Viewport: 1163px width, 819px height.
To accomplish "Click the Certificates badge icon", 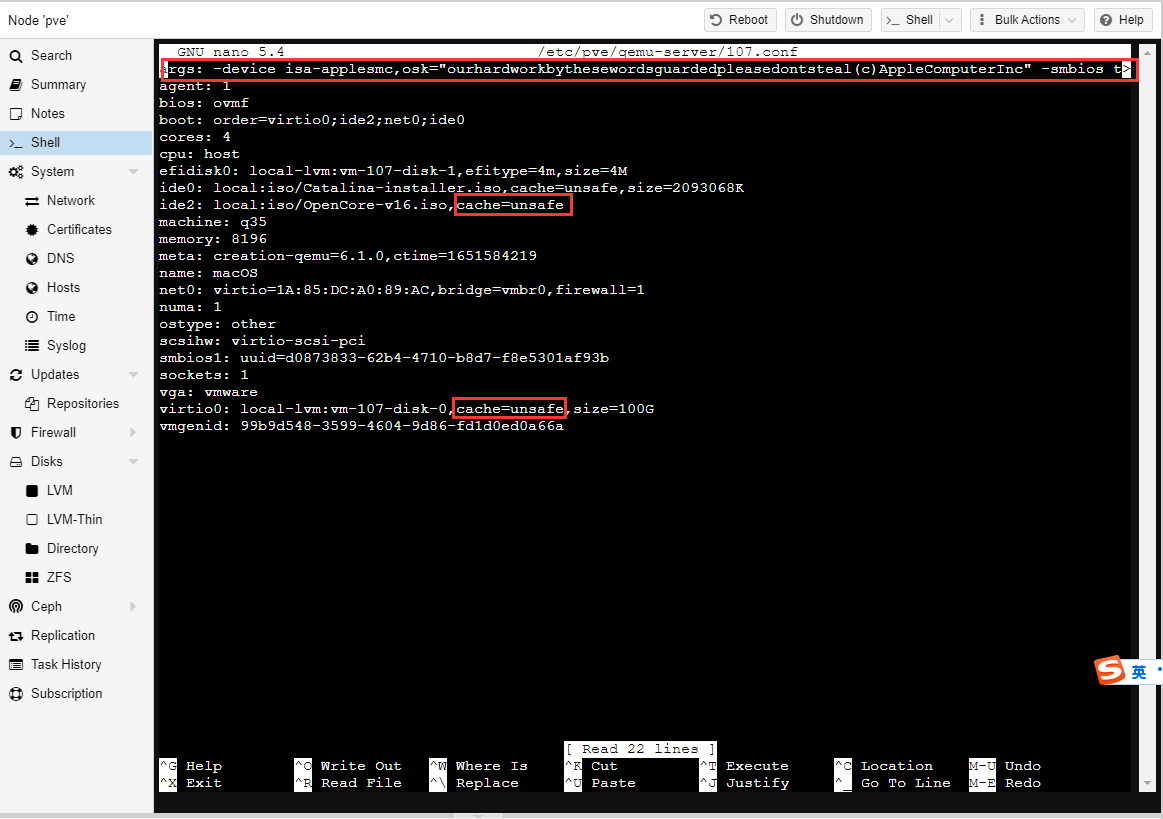I will click(31, 230).
